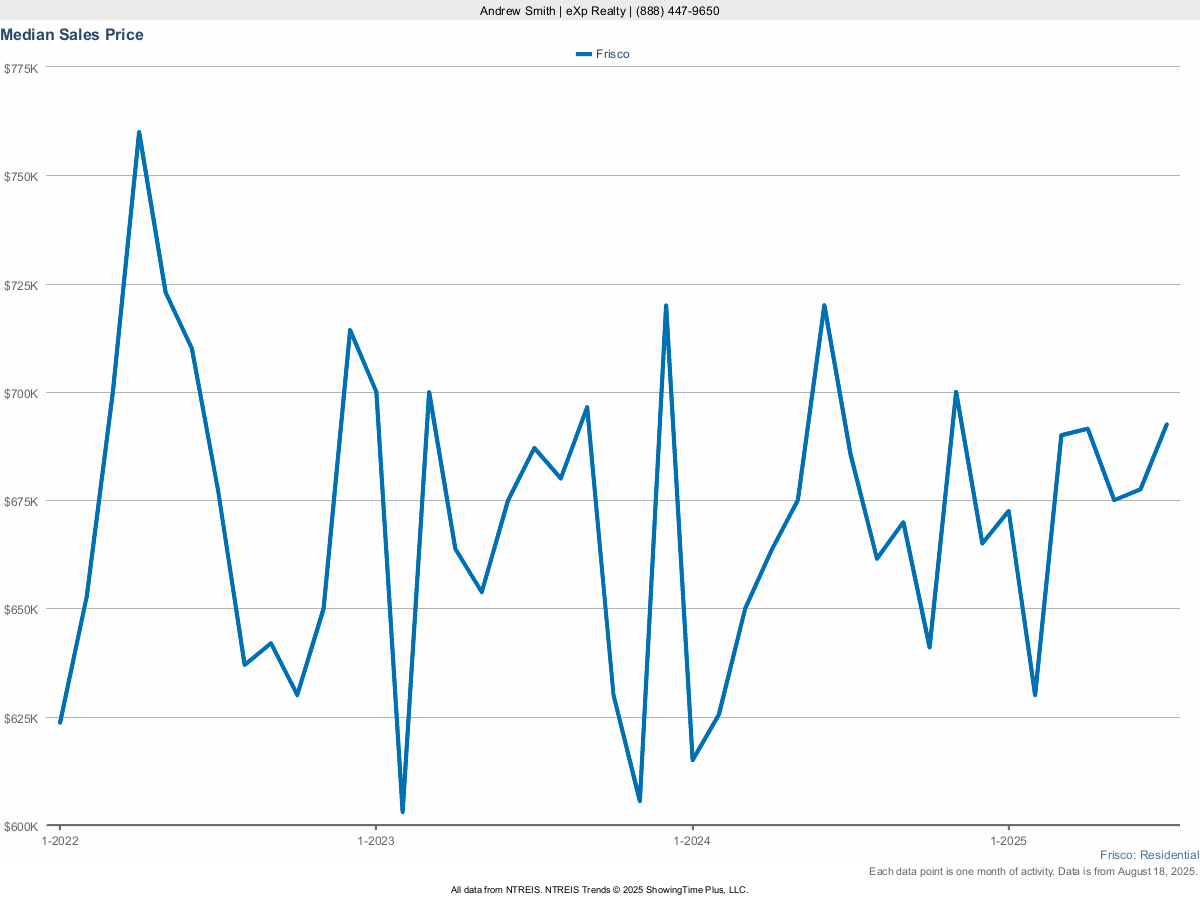Click the highest peak data point near $760K
The height and width of the screenshot is (900, 1200).
[x=139, y=132]
